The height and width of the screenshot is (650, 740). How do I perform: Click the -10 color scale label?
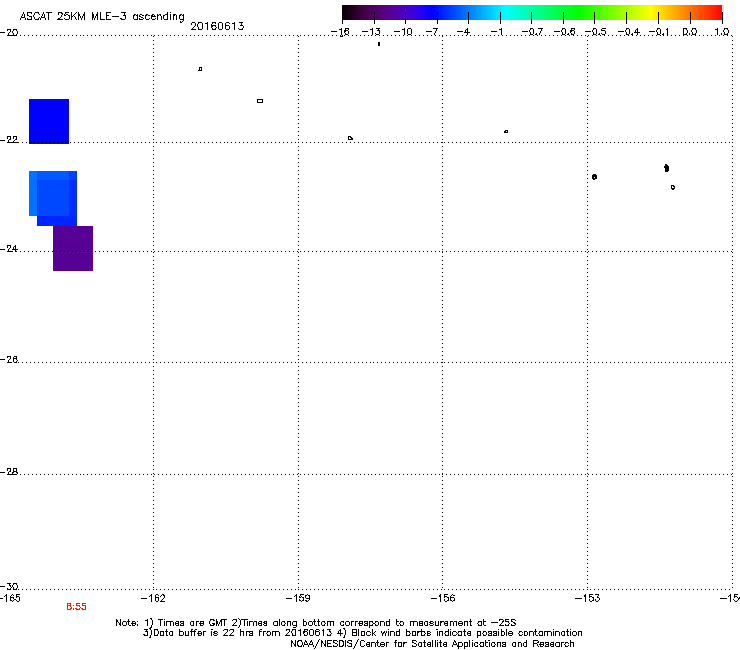(403, 32)
